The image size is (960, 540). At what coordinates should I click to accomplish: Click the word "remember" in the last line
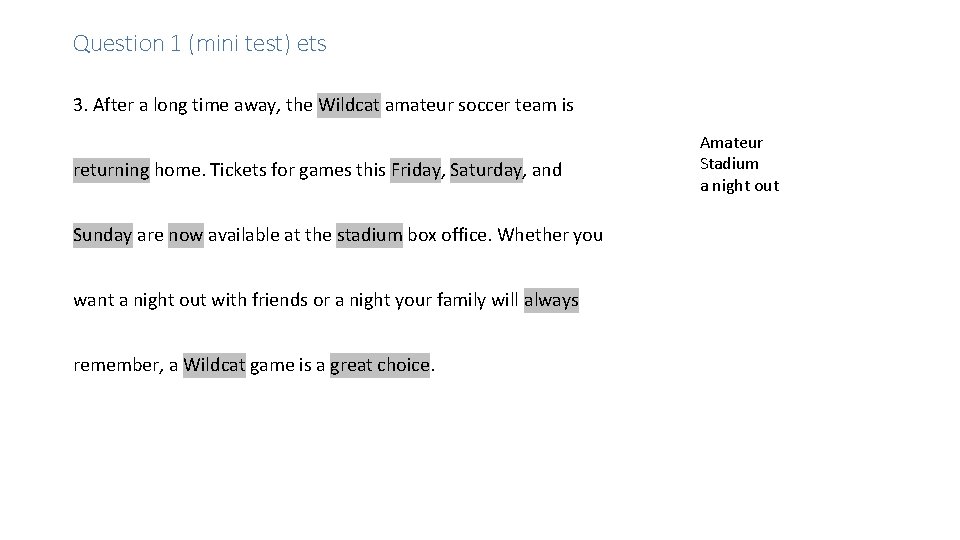tap(116, 366)
